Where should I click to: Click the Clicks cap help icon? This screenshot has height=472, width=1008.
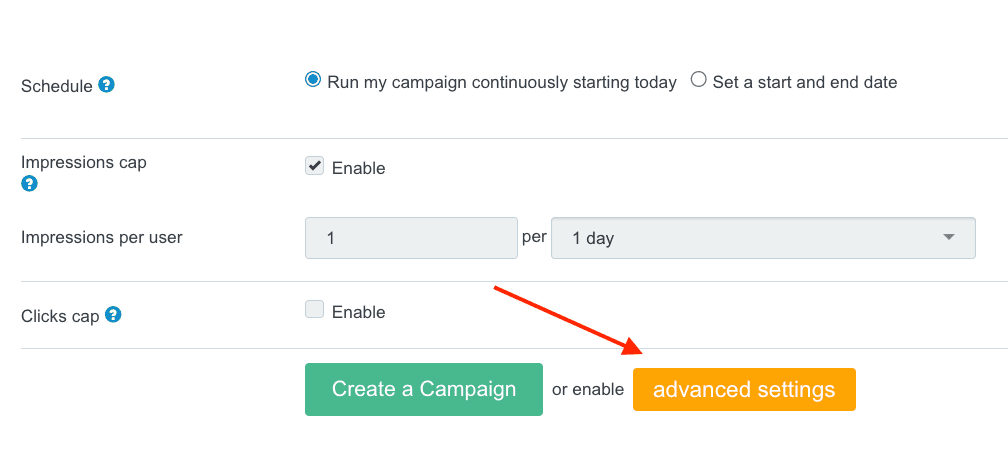pyautogui.click(x=113, y=315)
